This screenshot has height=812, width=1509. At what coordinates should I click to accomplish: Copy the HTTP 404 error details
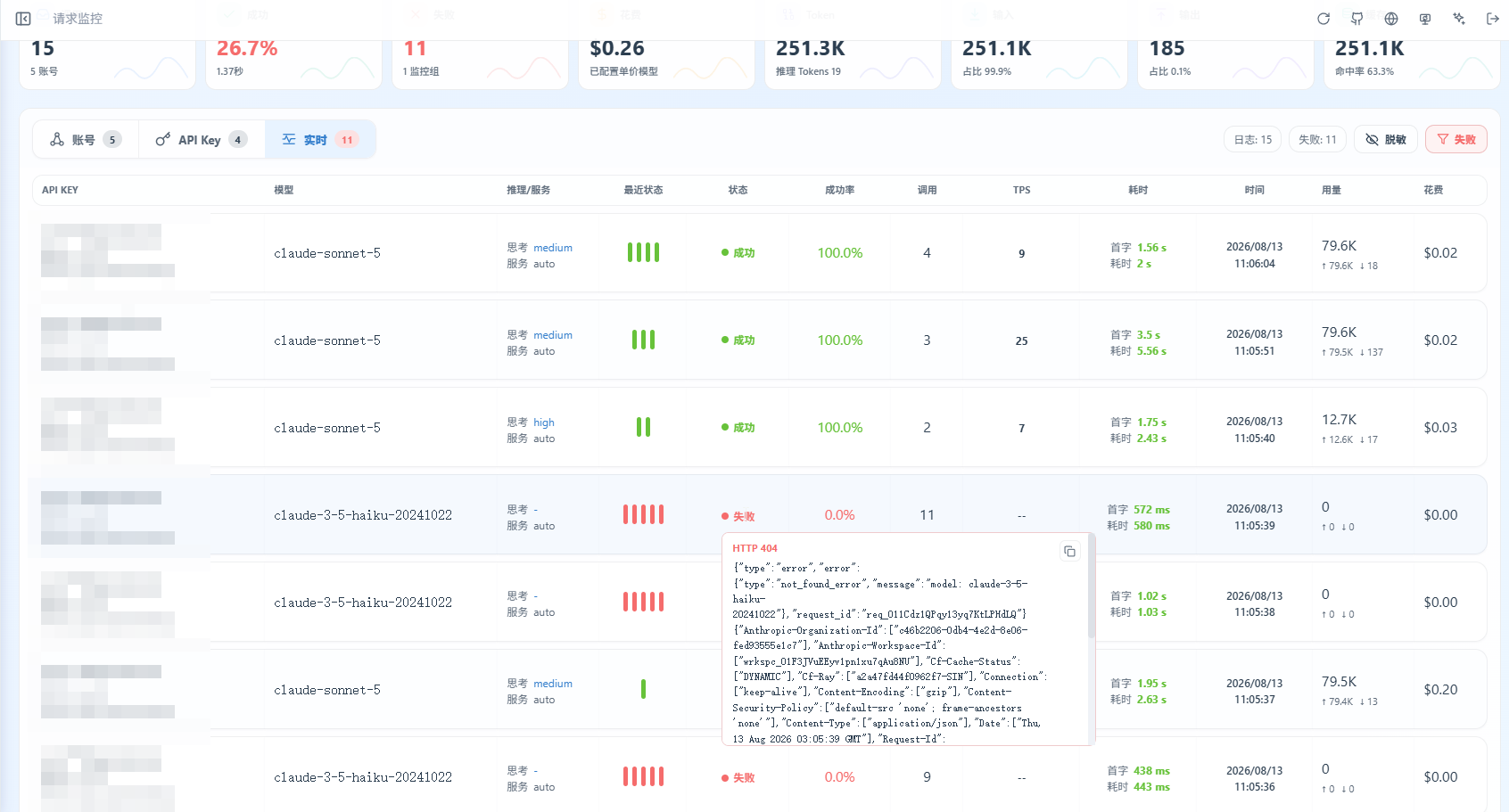coord(1069,552)
